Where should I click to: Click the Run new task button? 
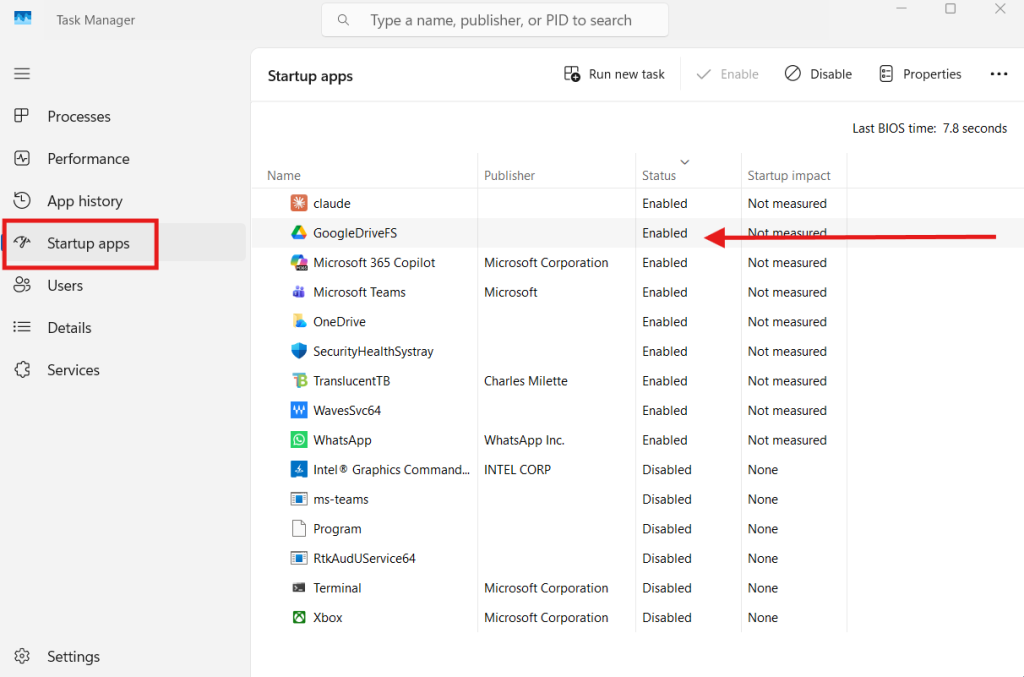pyautogui.click(x=614, y=73)
